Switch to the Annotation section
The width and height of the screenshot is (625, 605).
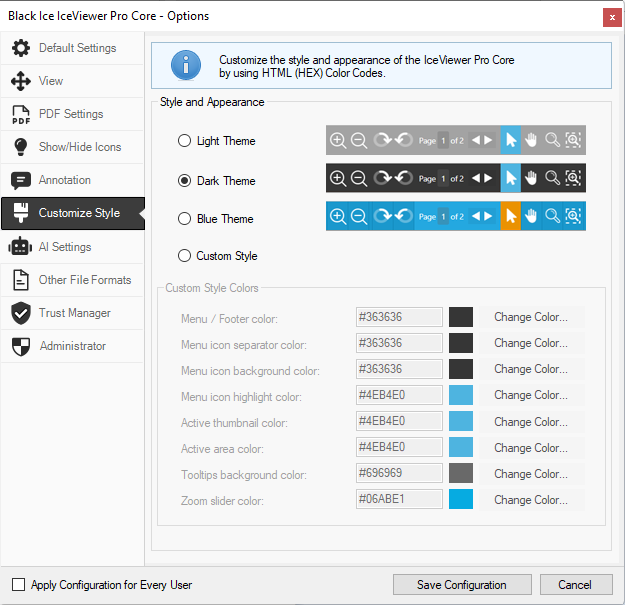pos(72,181)
